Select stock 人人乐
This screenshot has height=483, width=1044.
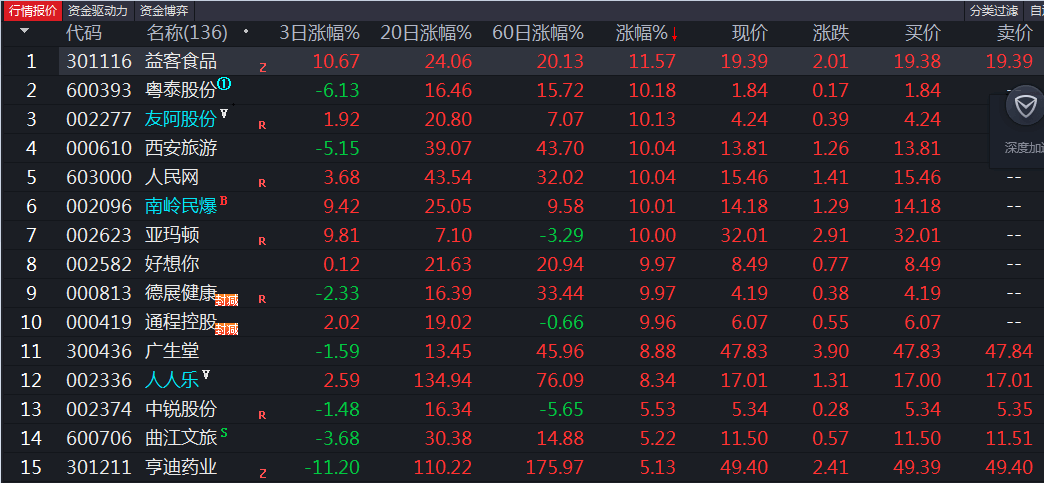point(172,380)
